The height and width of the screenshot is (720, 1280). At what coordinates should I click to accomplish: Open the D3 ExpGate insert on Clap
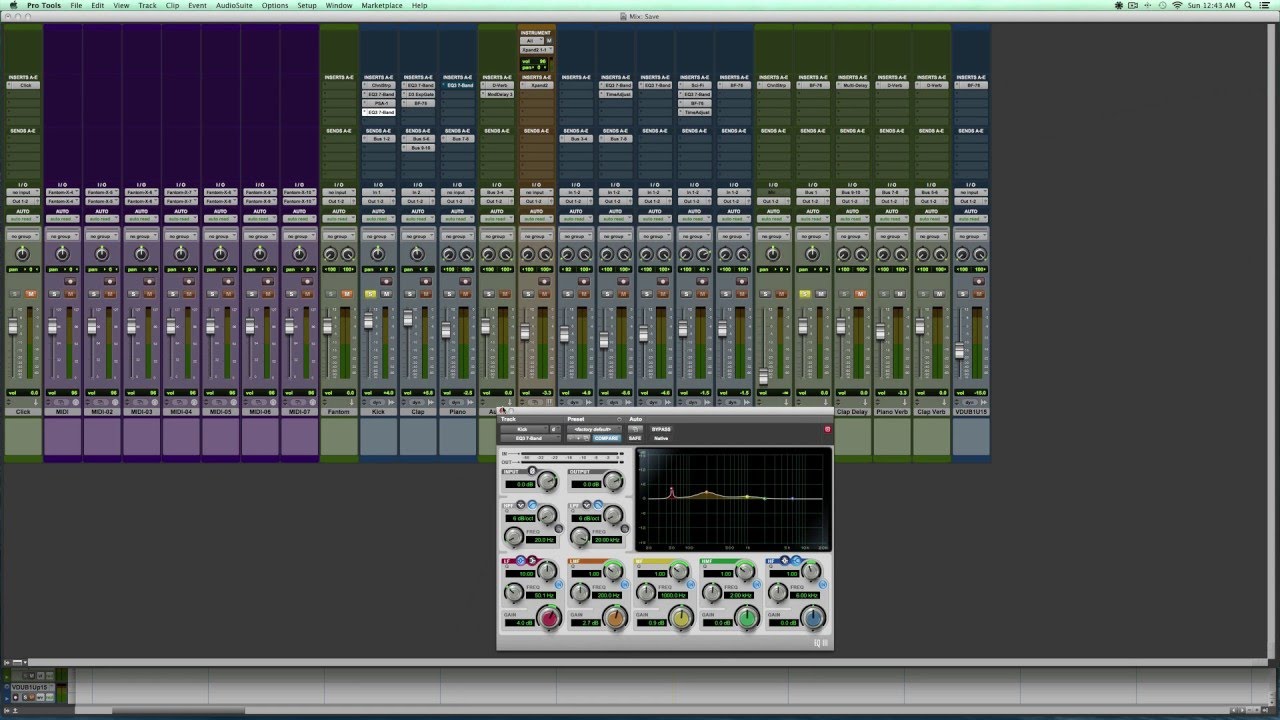click(418, 94)
